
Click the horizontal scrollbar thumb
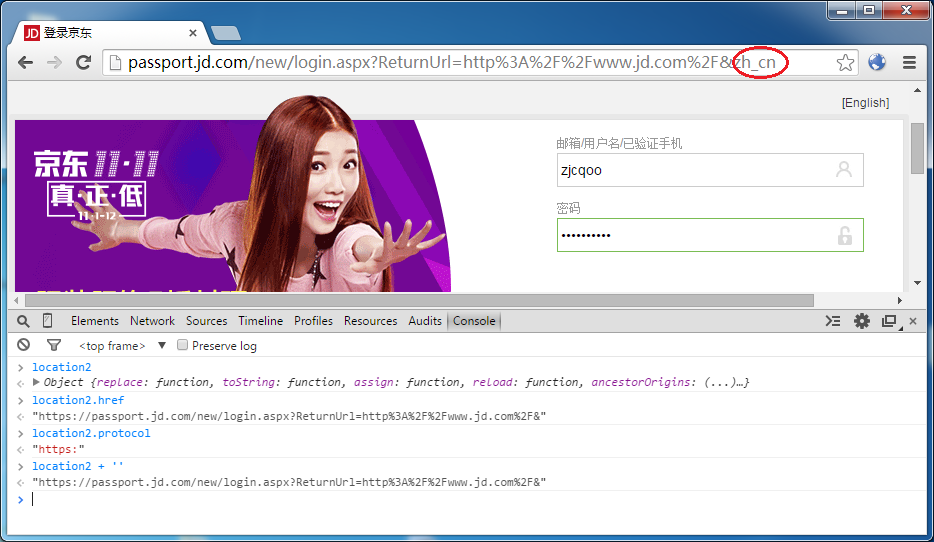click(x=419, y=300)
